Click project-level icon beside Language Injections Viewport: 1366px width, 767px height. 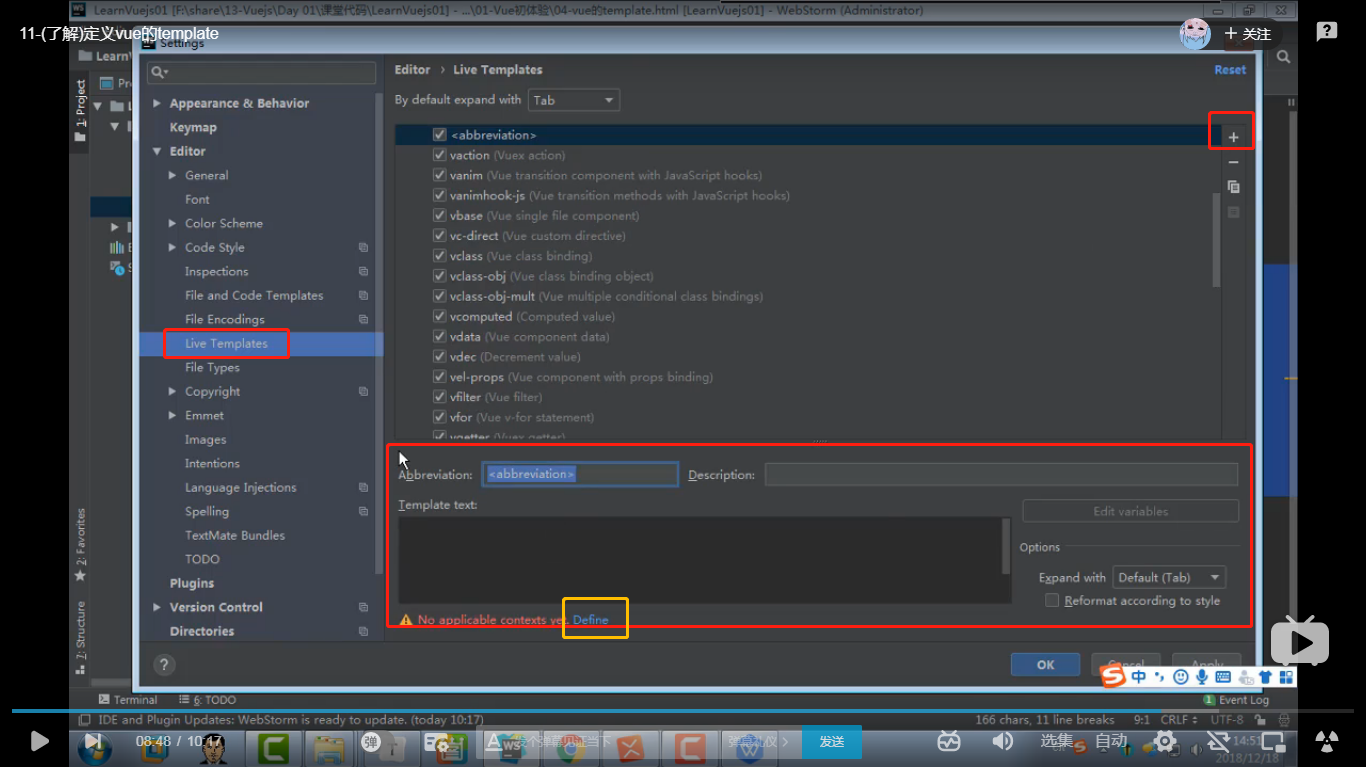coord(363,487)
